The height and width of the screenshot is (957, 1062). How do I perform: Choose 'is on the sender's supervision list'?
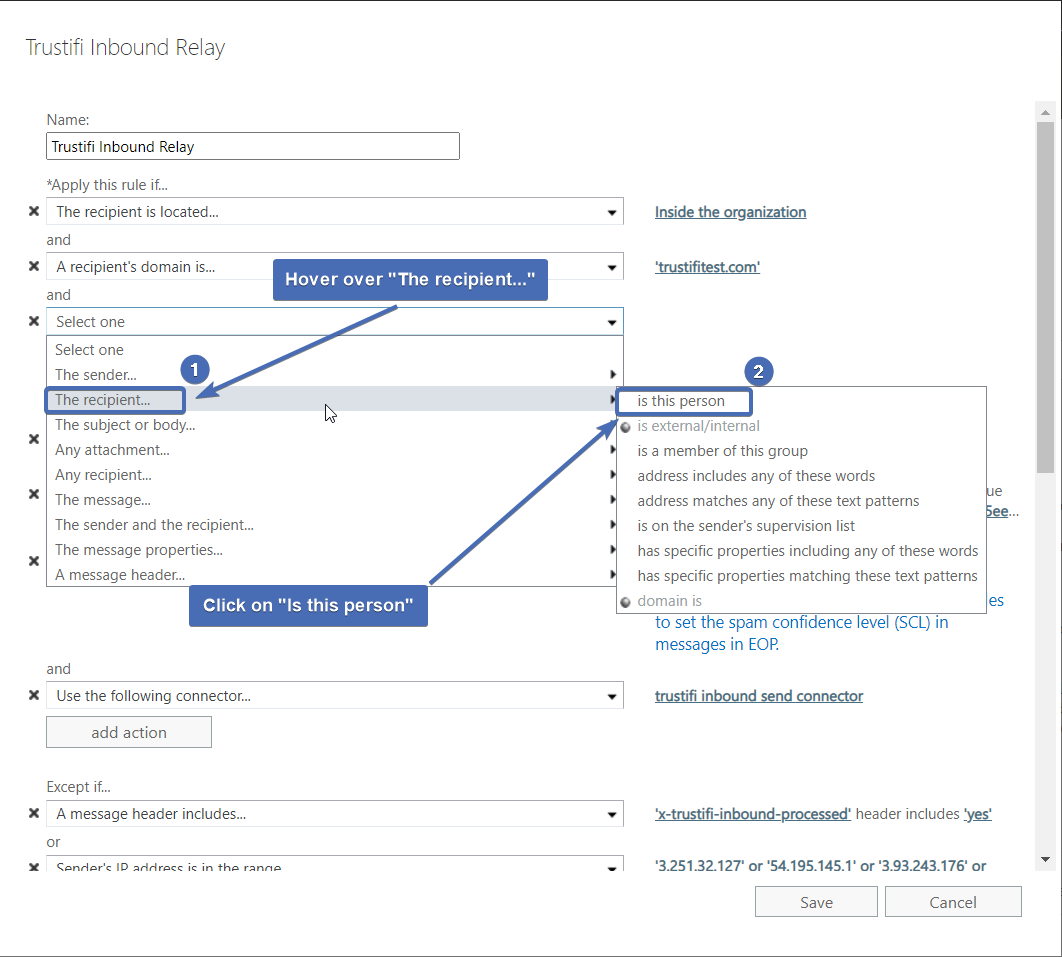[x=801, y=526]
